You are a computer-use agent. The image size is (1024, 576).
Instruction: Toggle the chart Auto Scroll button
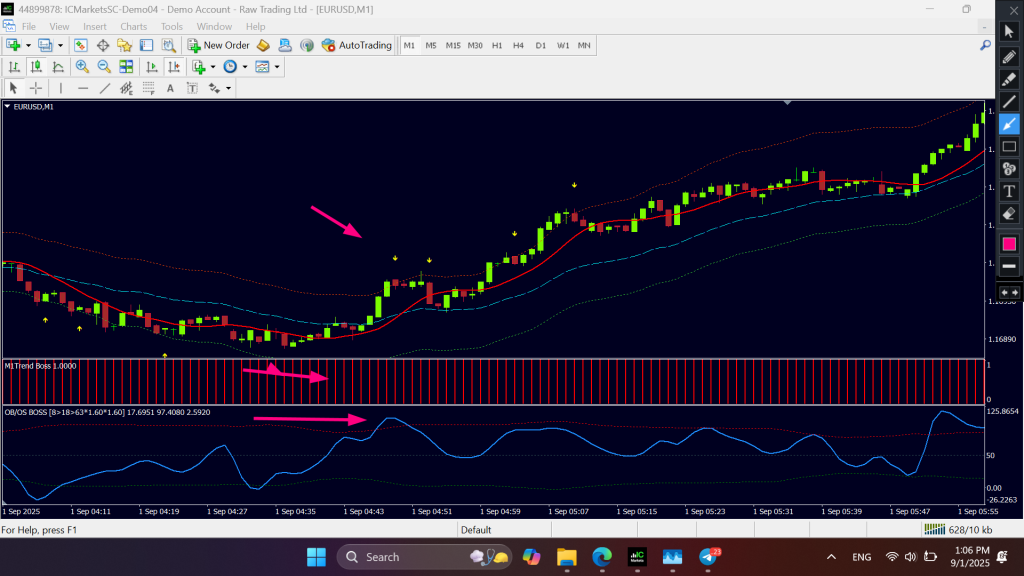(152, 67)
